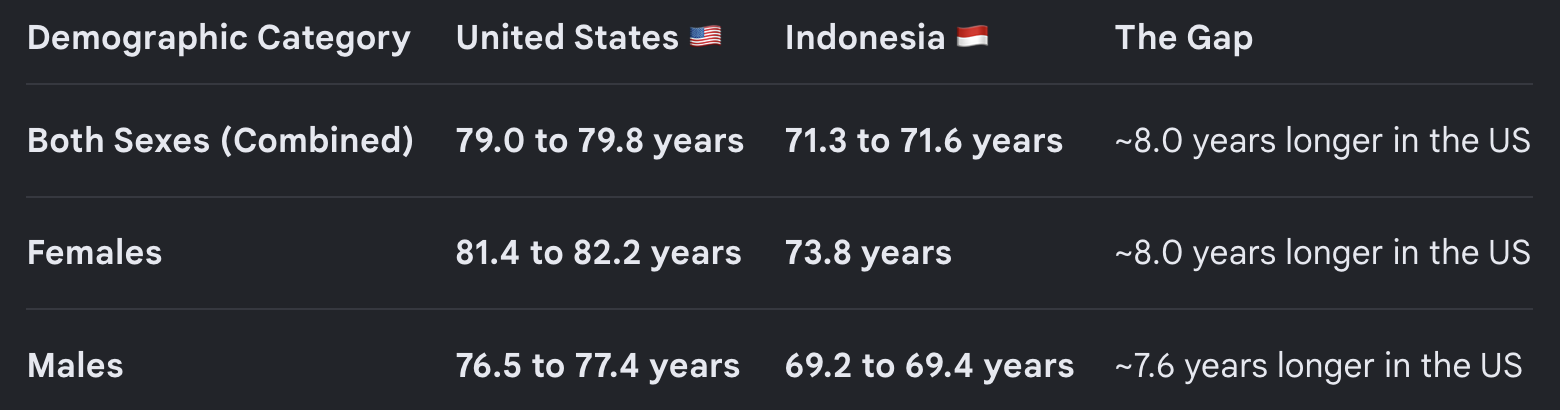Viewport: 1560px width, 410px height.
Task: Click the 69.2 to 69.4 years cell
Action: pyautogui.click(x=930, y=365)
